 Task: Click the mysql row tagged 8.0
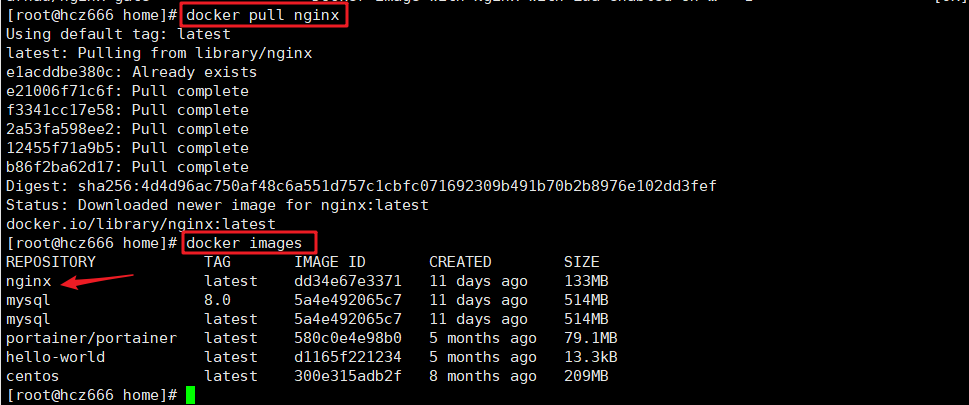[307, 300]
